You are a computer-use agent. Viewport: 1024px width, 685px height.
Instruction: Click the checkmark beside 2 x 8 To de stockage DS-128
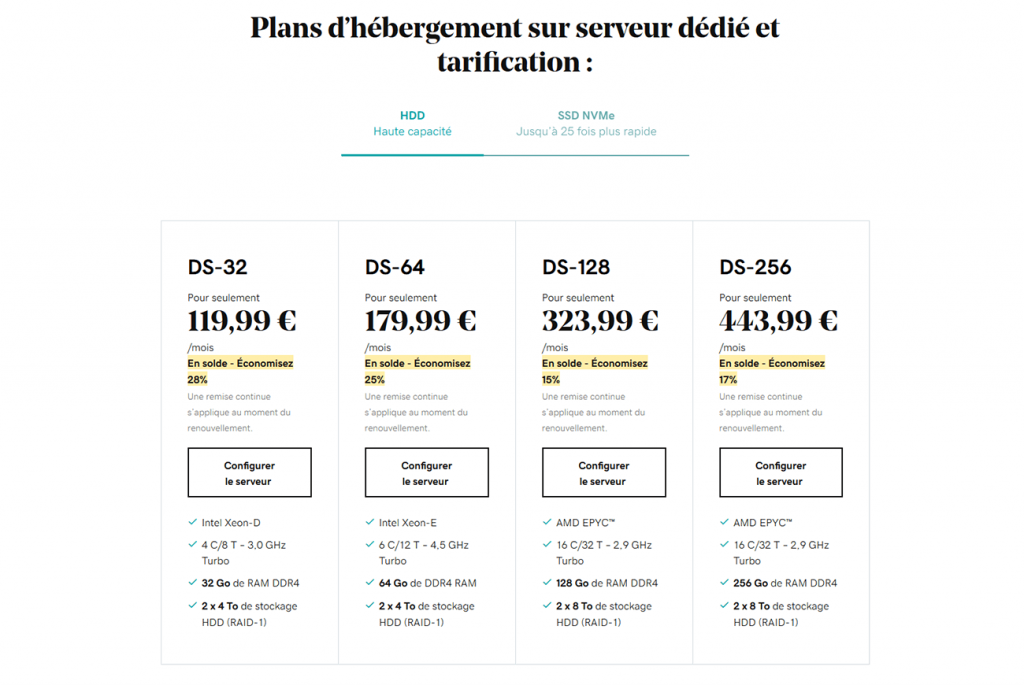546,606
